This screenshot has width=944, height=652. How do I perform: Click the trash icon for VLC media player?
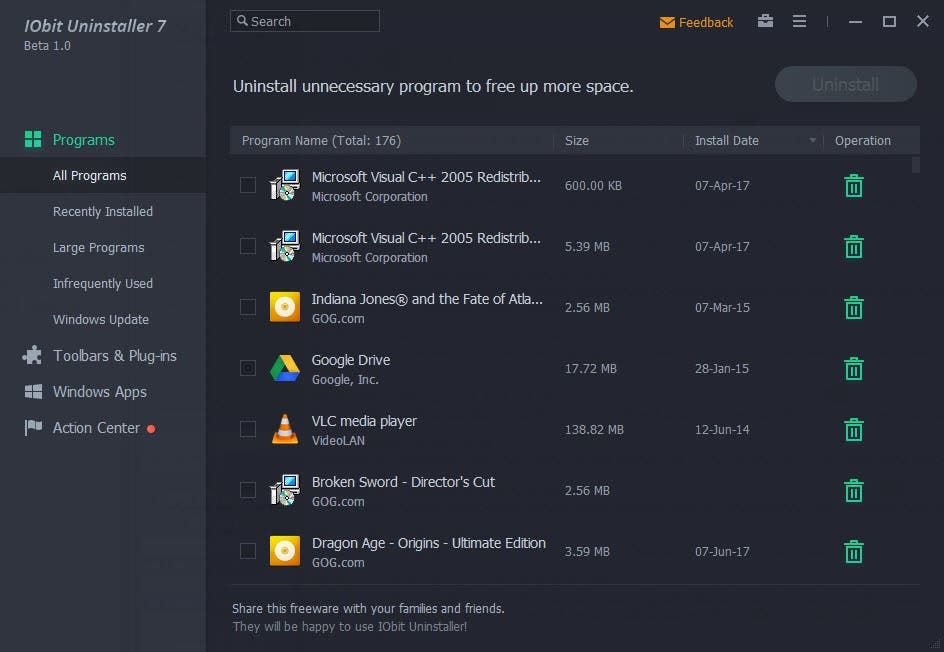point(853,429)
